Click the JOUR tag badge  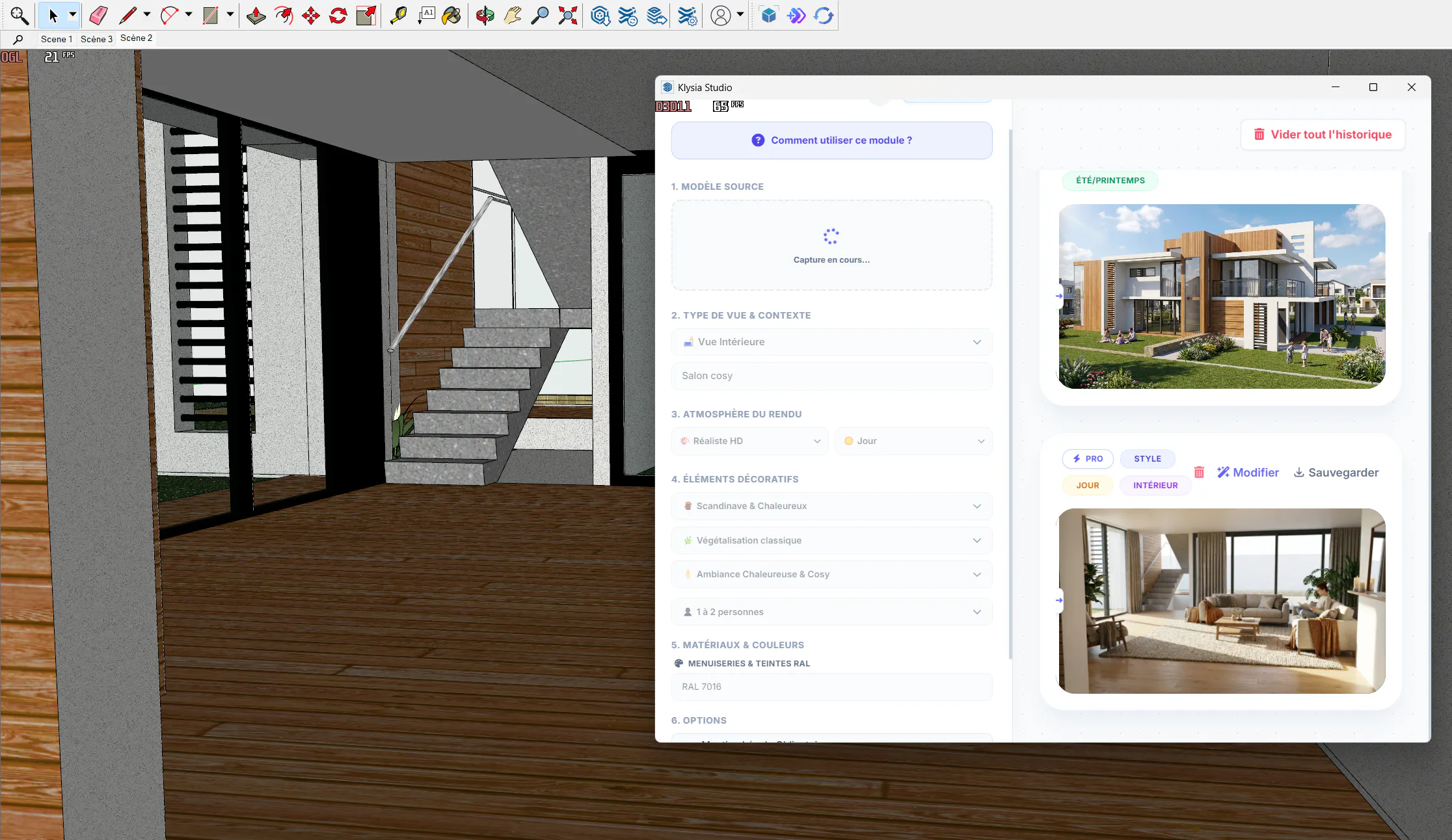tap(1087, 486)
